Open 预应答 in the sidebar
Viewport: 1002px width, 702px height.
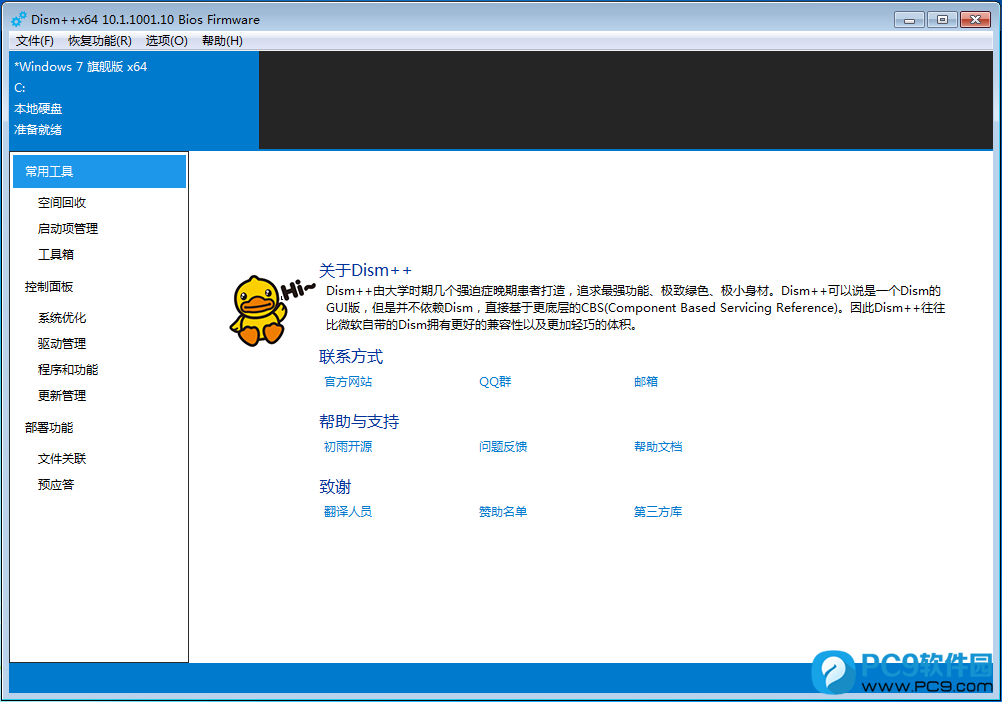[x=56, y=485]
